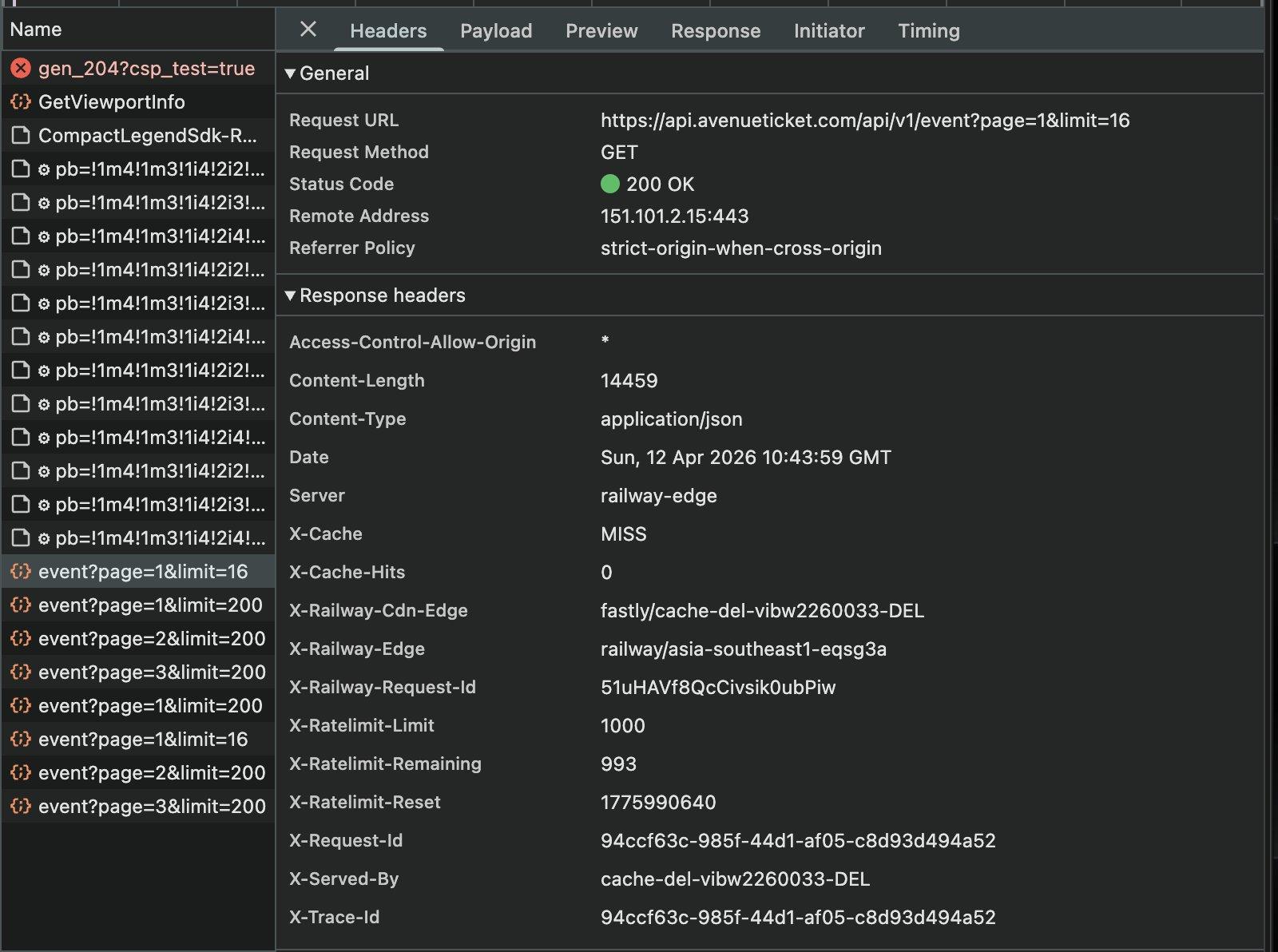This screenshot has height=952, width=1278.
Task: Click the X-Ratelimit-Remaining value 993
Action: tap(619, 764)
